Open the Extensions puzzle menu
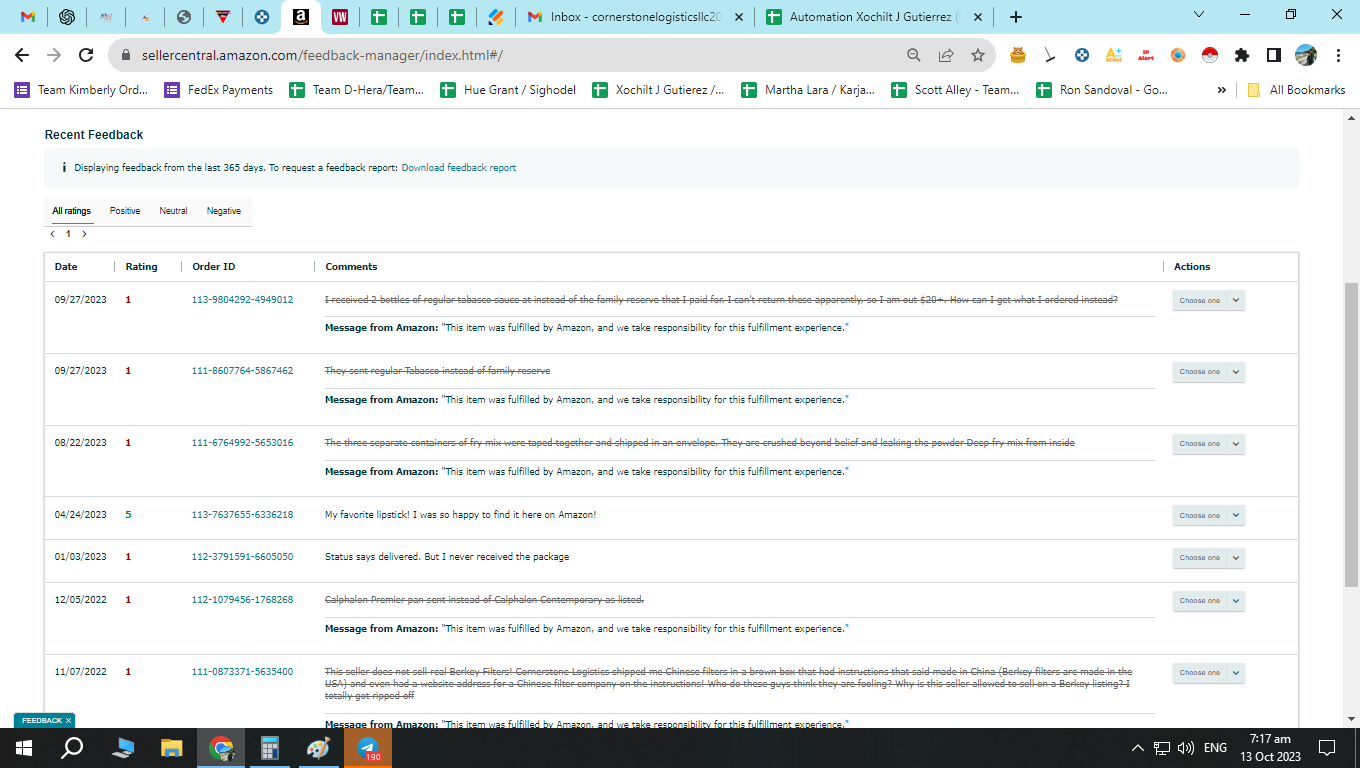1360x768 pixels. point(1242,55)
